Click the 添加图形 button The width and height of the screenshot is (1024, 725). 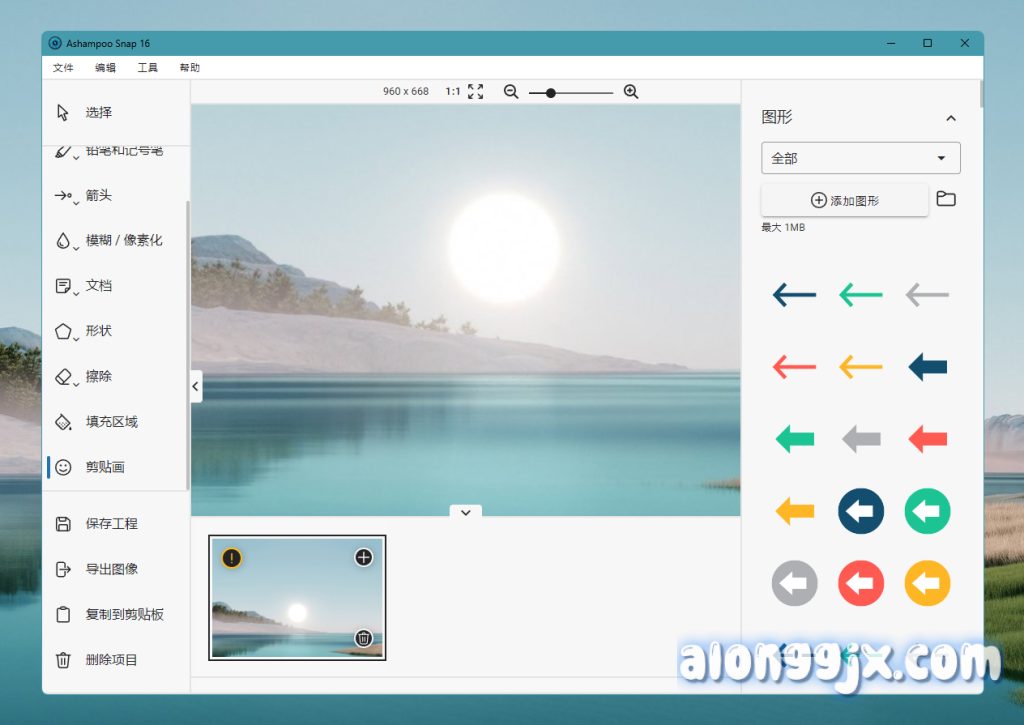pyautogui.click(x=844, y=200)
